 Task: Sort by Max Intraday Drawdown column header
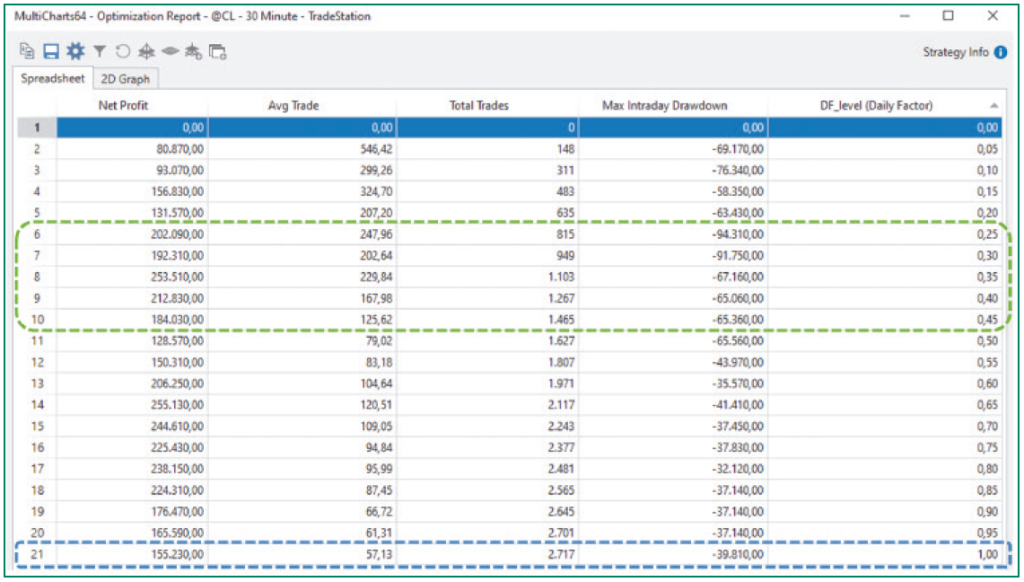(x=664, y=105)
